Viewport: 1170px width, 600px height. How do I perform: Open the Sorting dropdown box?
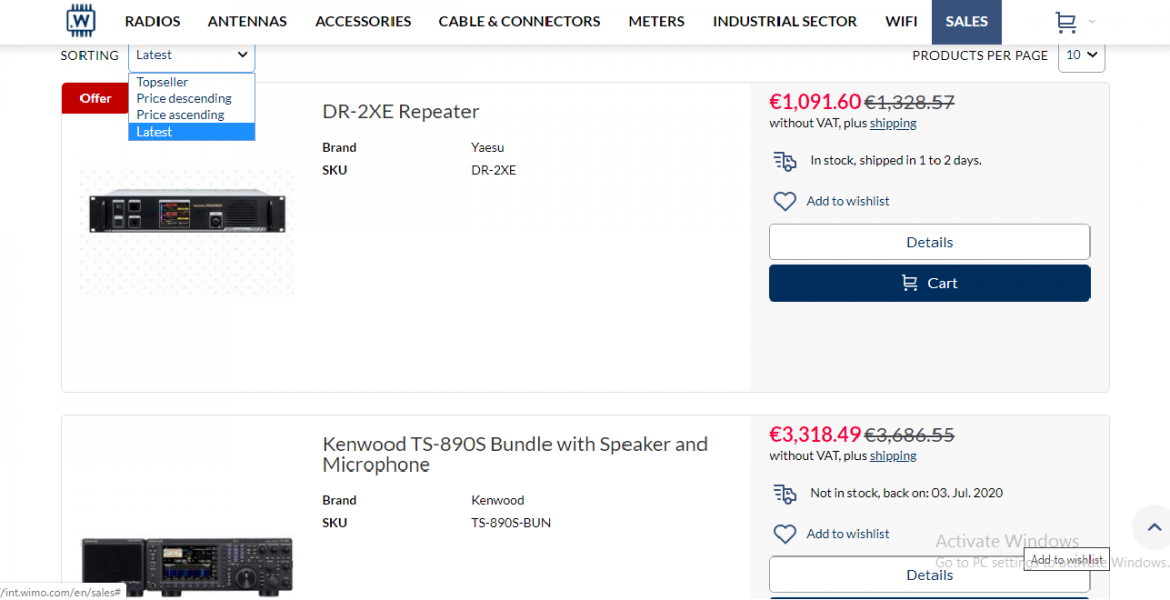click(x=192, y=55)
